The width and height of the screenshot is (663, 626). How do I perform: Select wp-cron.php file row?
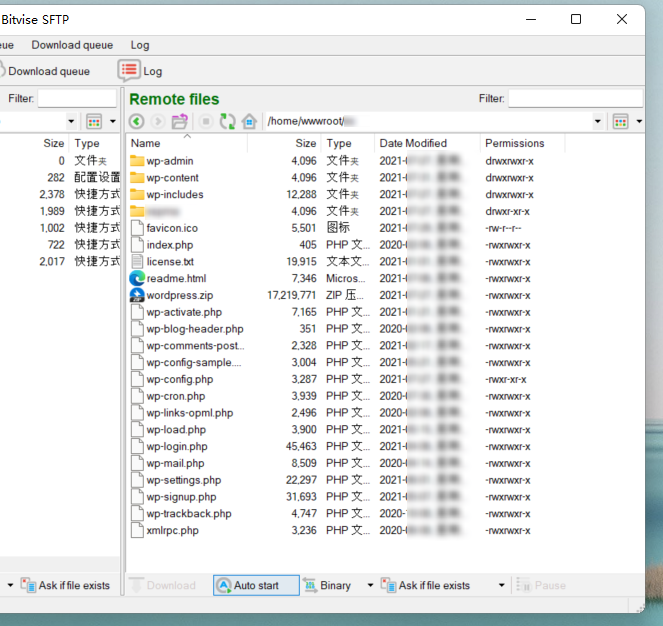pos(345,396)
